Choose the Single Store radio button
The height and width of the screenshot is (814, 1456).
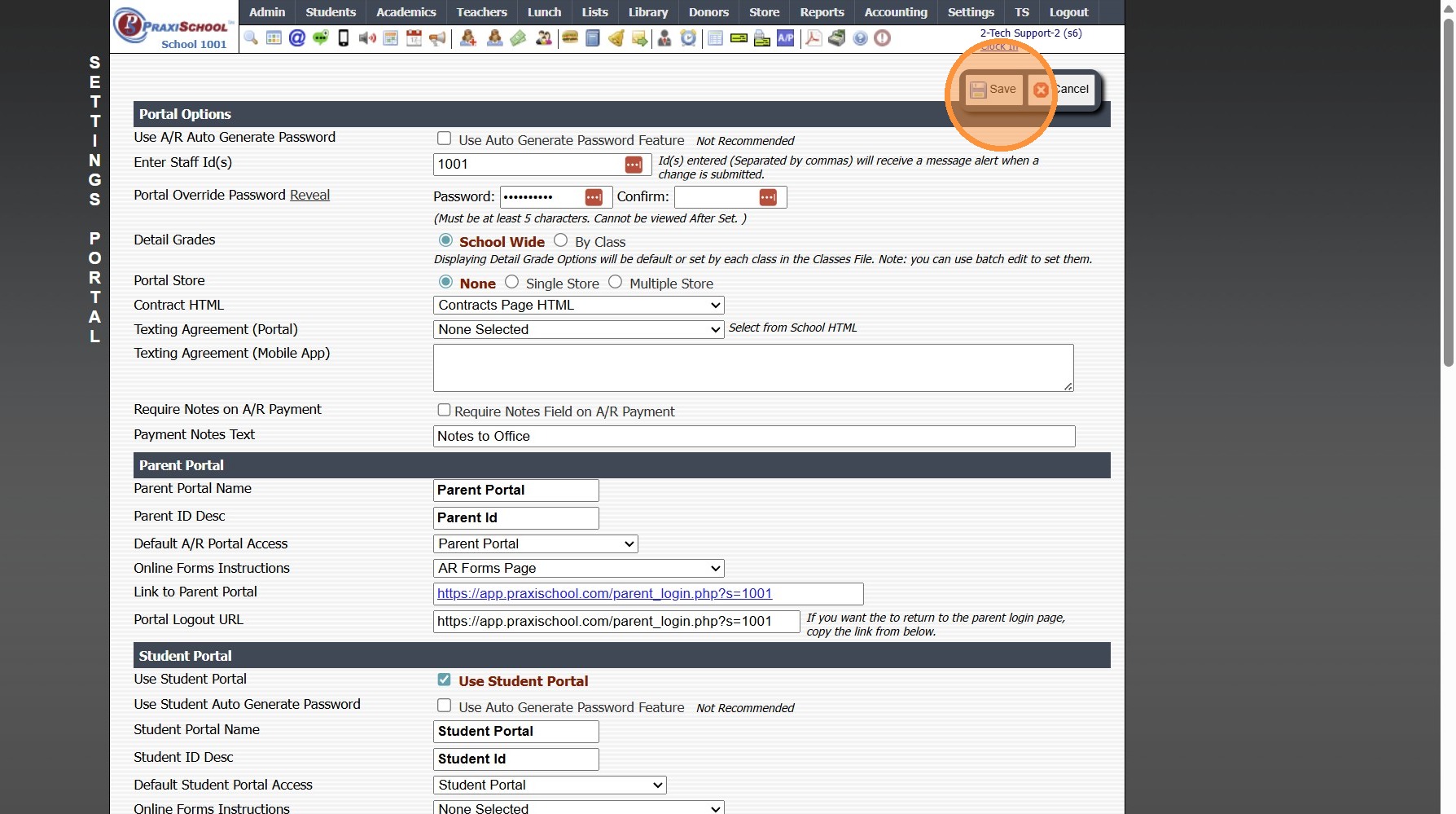tap(511, 282)
